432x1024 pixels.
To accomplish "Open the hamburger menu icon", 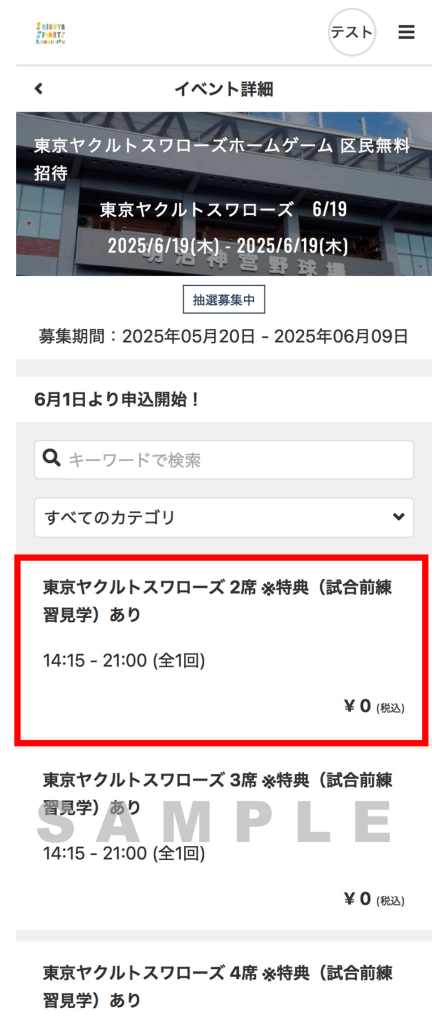I will coord(406,32).
